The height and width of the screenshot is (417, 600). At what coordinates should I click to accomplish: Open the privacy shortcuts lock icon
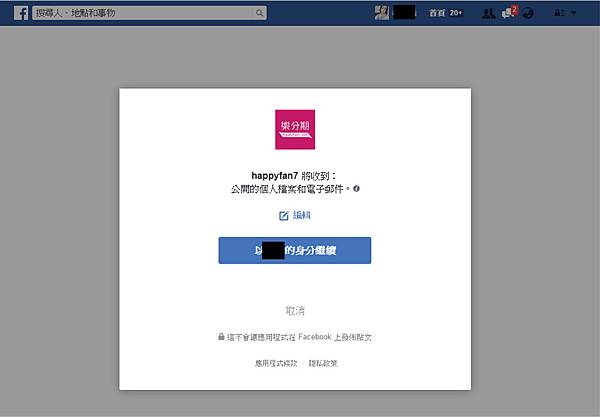tap(559, 13)
